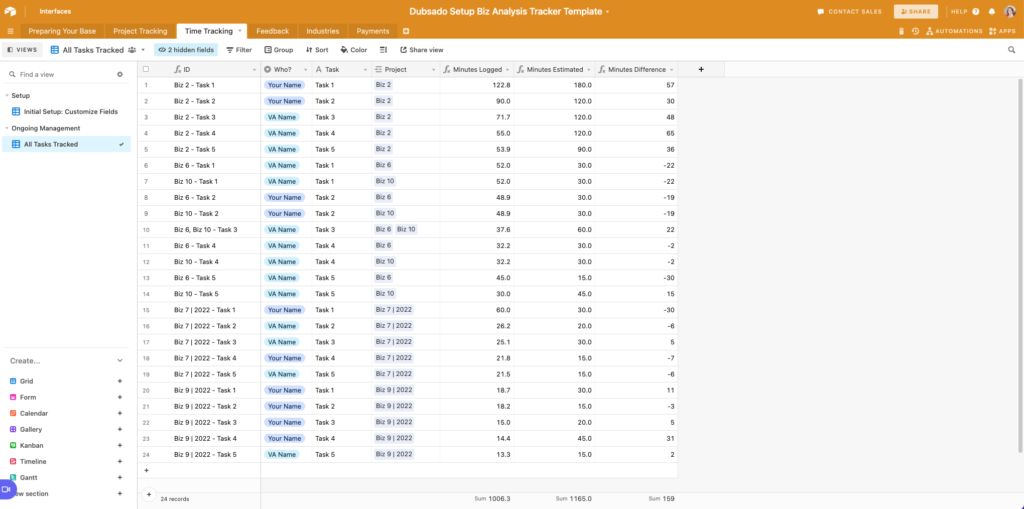Collapse the Create section chevron
Screen dimensions: 1024x509
click(120, 361)
